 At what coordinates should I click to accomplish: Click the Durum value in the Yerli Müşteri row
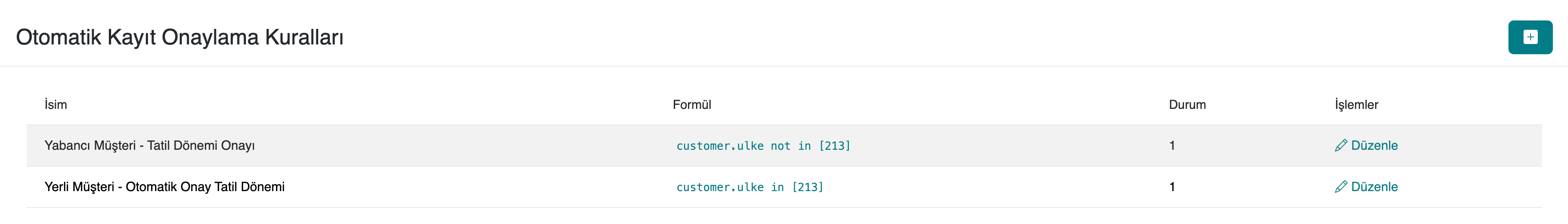(1172, 187)
